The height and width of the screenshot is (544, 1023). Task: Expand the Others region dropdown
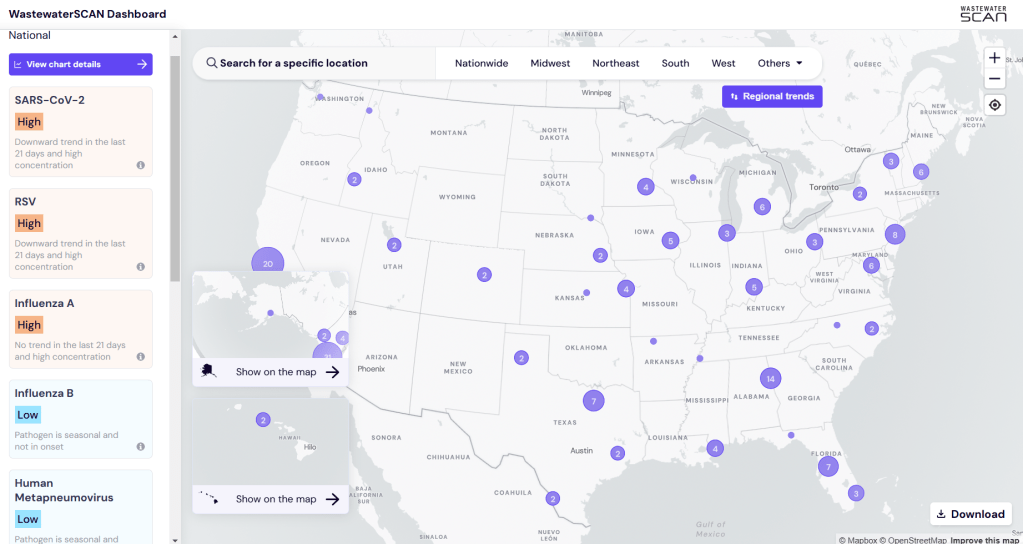click(x=780, y=63)
